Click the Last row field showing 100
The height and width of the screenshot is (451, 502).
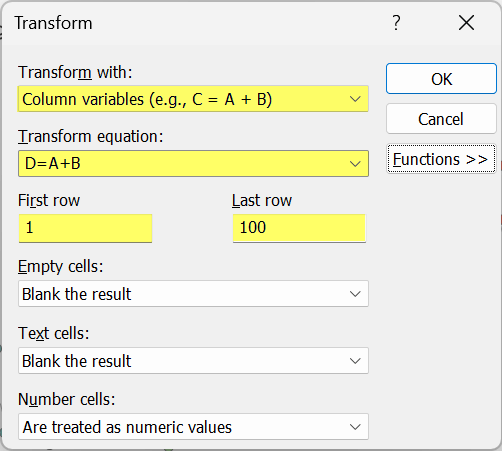(x=299, y=228)
